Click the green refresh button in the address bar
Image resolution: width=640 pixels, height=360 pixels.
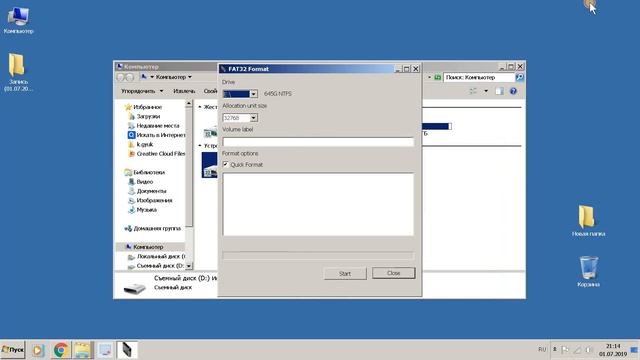tap(437, 77)
